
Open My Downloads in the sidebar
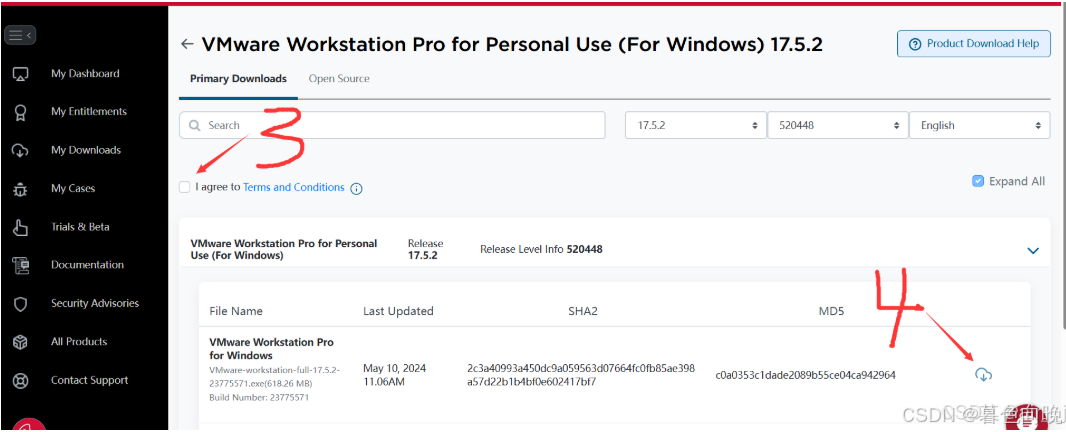point(86,150)
